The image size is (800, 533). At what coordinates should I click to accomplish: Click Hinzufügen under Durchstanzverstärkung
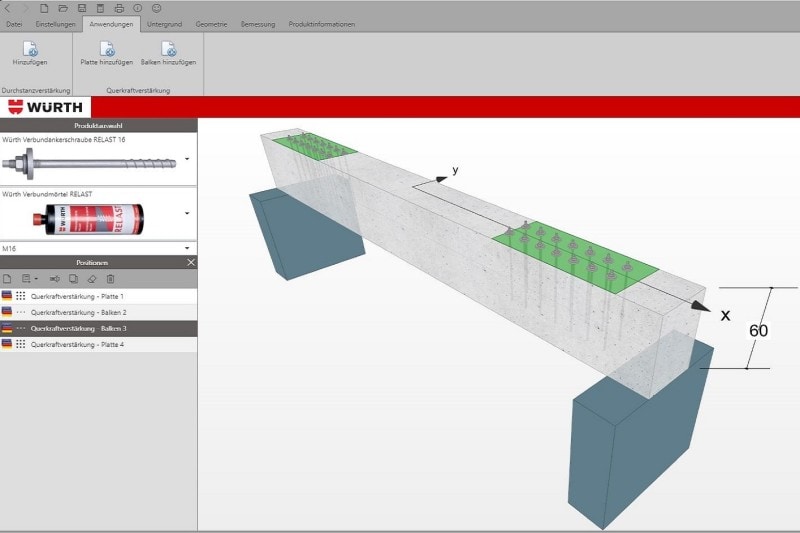point(30,54)
